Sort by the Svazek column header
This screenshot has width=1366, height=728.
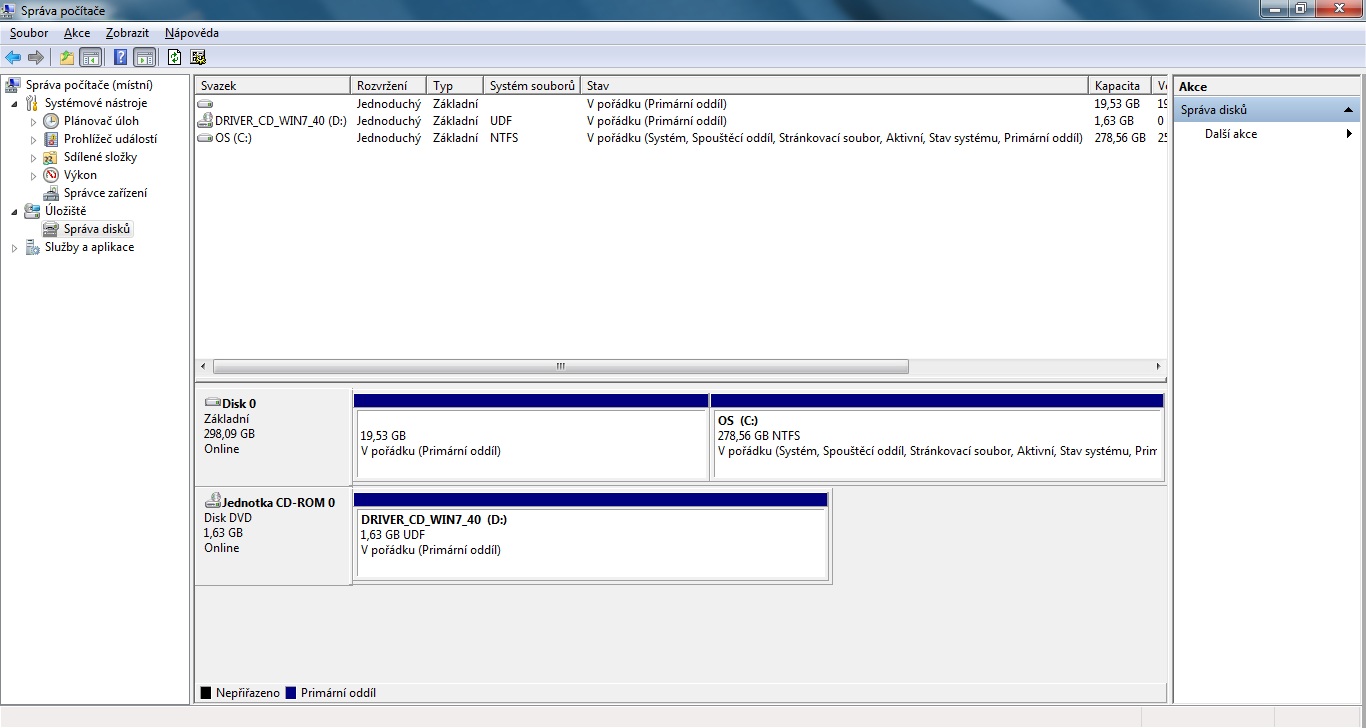pos(272,86)
